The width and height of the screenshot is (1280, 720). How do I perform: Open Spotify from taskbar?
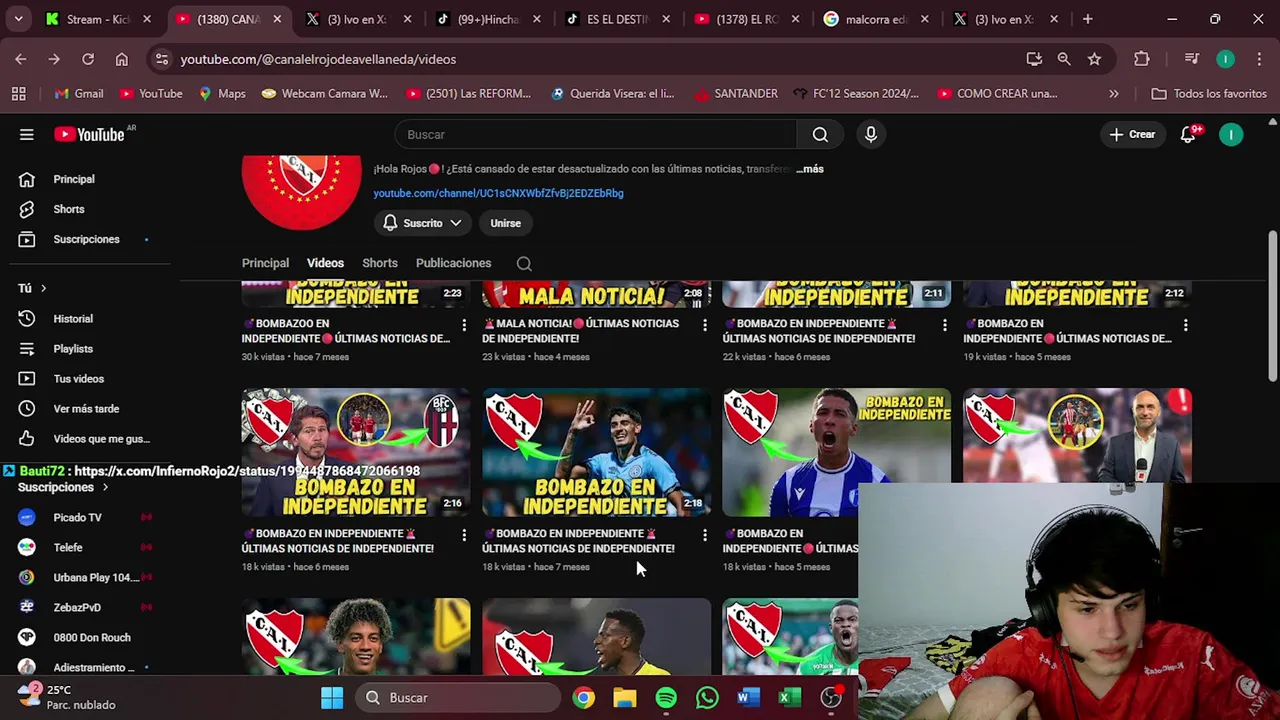666,698
